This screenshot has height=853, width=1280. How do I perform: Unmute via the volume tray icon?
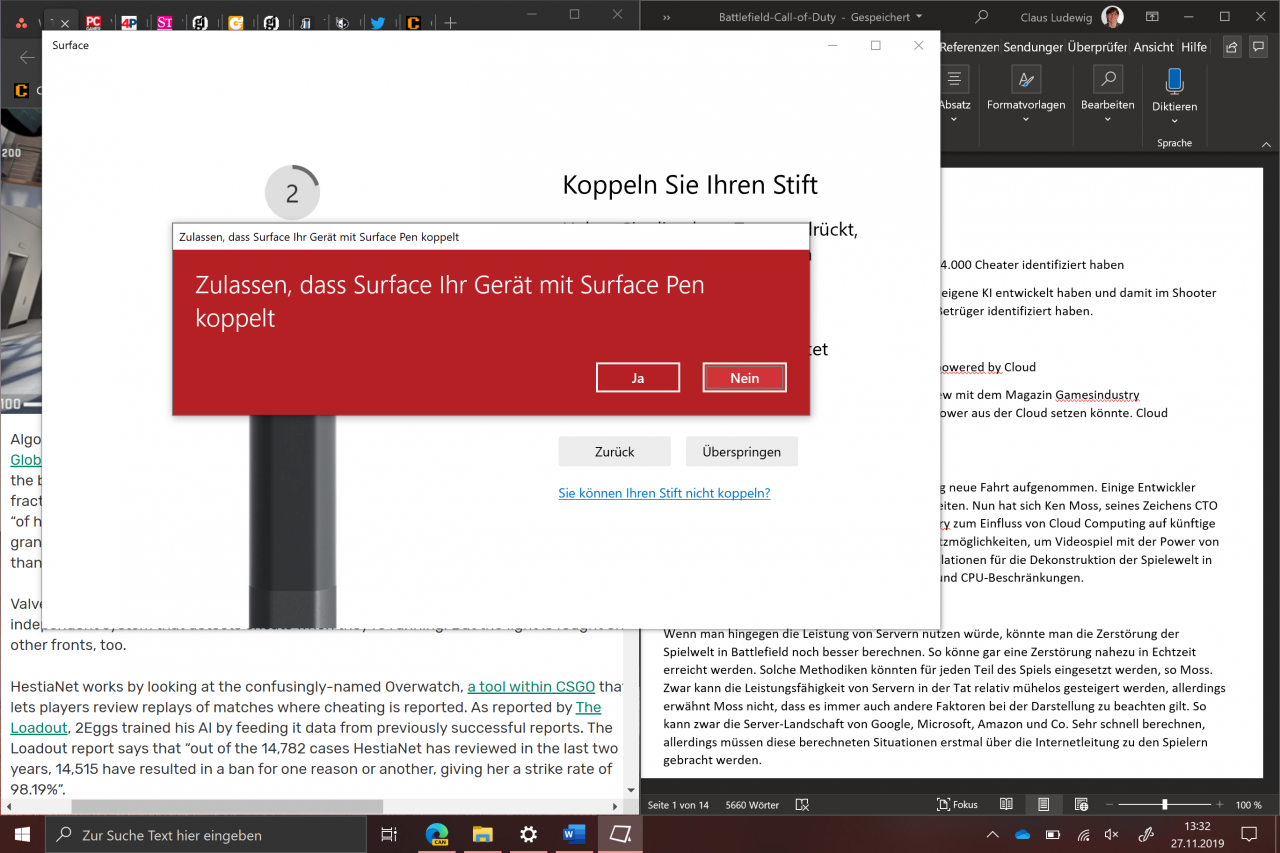(x=1111, y=834)
